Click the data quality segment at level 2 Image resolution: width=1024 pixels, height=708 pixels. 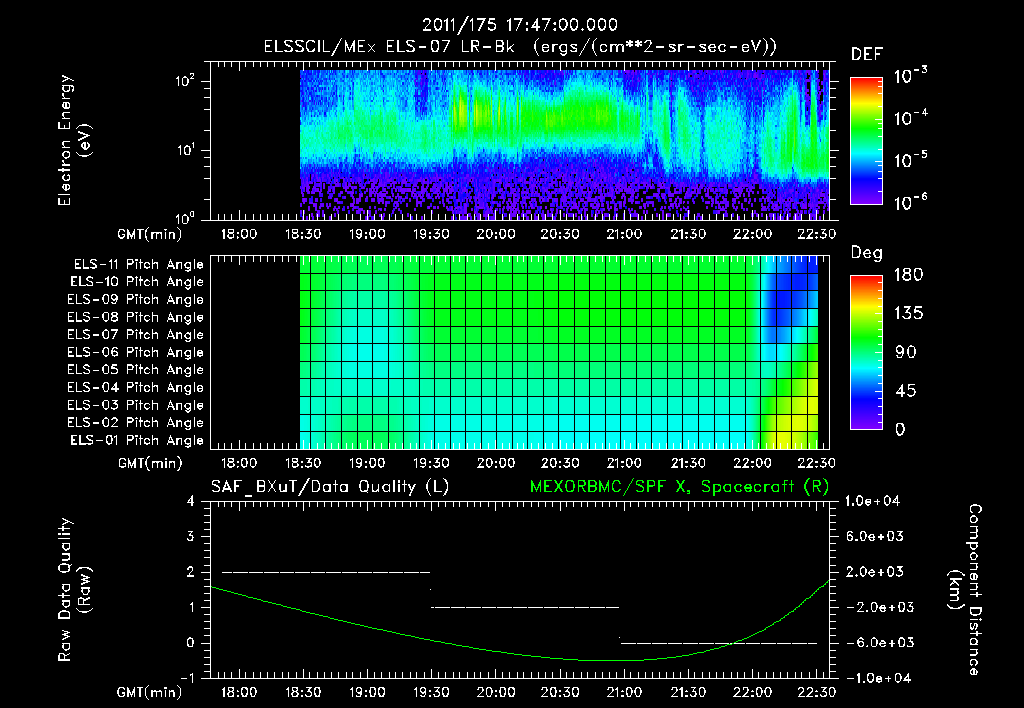pyautogui.click(x=326, y=572)
